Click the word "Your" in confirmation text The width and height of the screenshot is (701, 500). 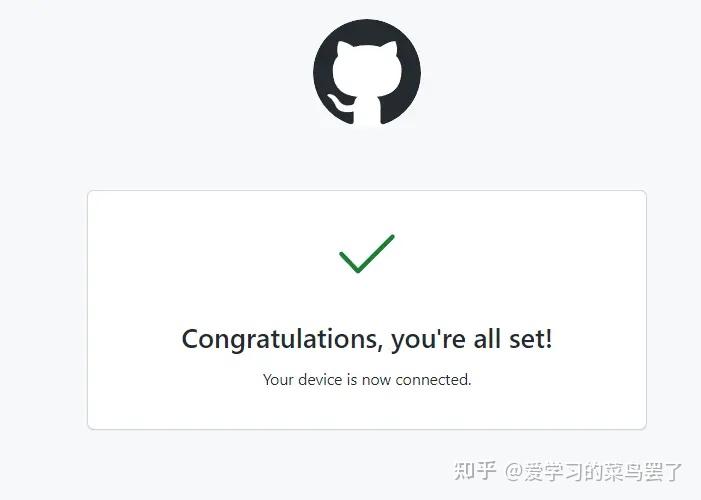pos(278,380)
